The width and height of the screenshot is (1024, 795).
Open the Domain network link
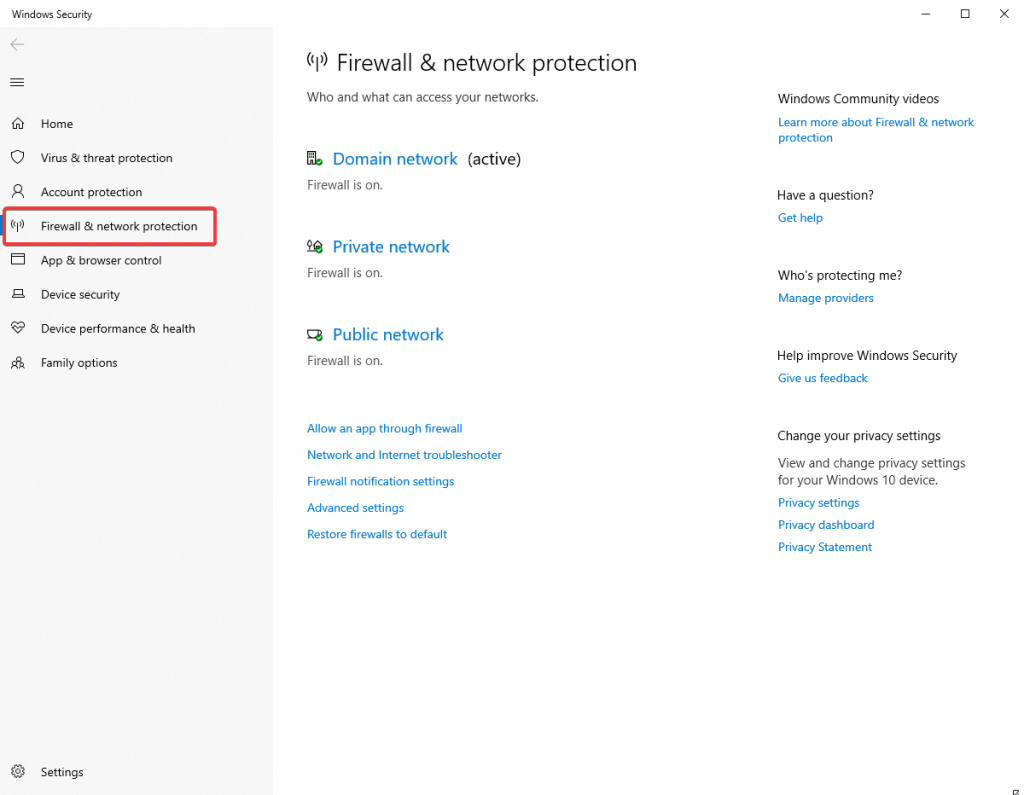pyautogui.click(x=395, y=159)
